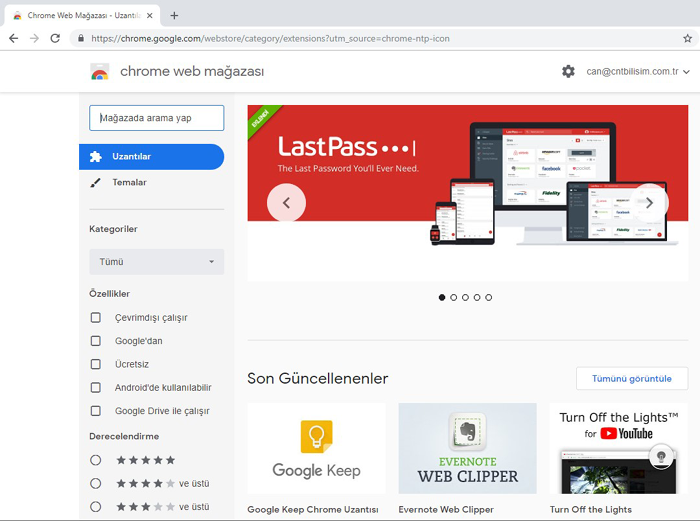Show previous slide with left carousel arrow
Screen dimensions: 700x521
click(286, 203)
